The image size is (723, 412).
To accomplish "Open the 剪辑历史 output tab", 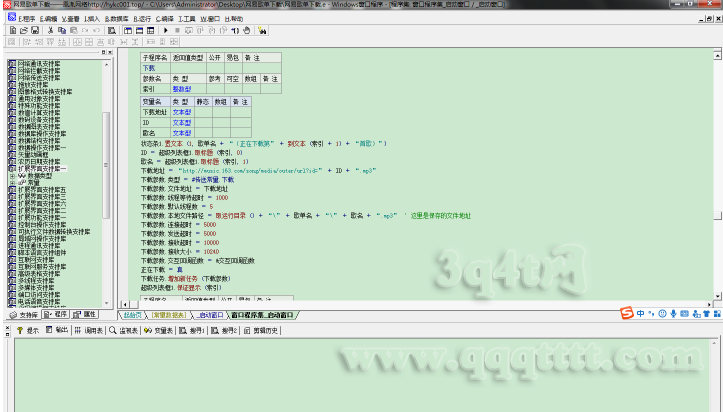I will pyautogui.click(x=261, y=330).
